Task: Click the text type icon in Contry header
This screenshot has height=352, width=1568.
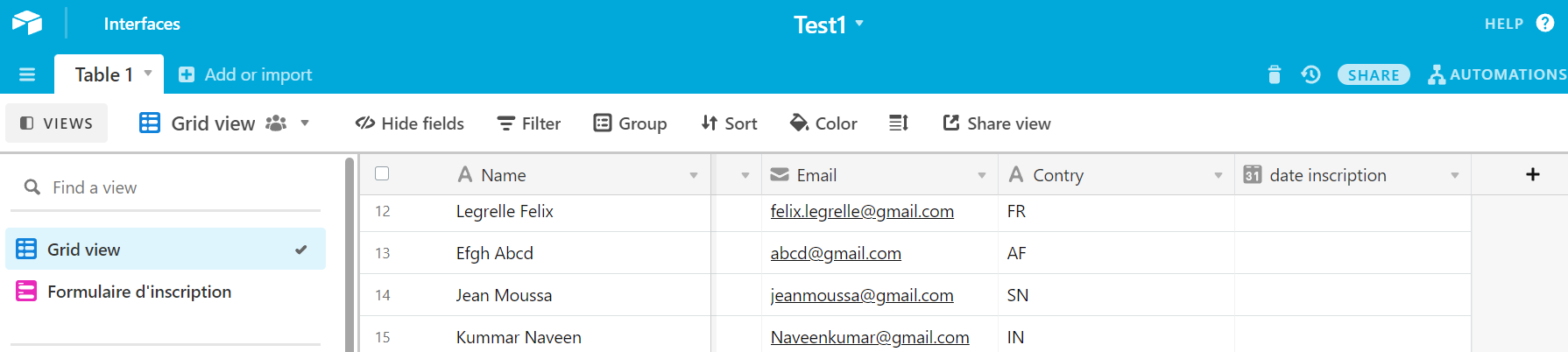Action: tap(1016, 175)
